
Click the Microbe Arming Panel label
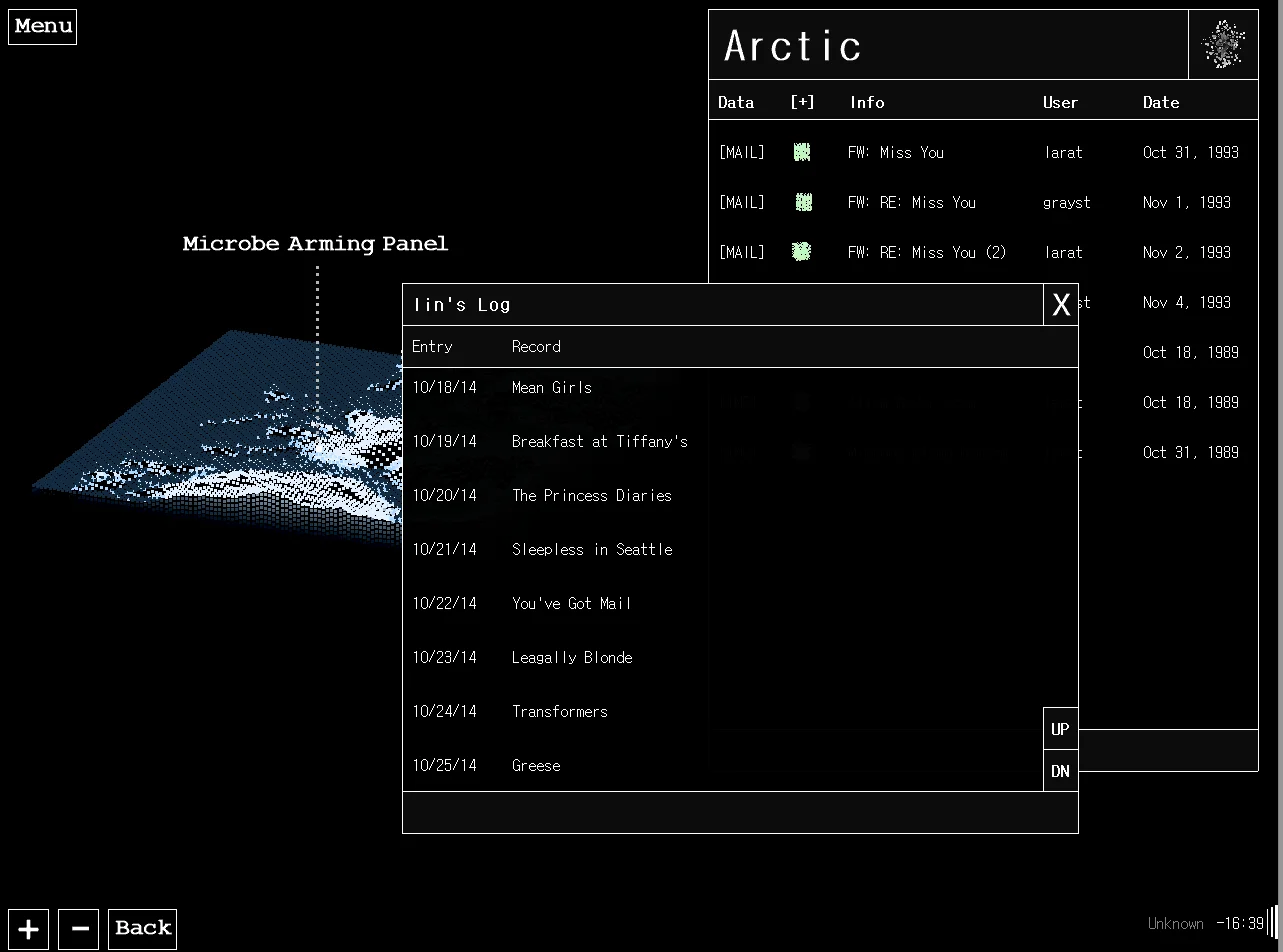coord(315,244)
